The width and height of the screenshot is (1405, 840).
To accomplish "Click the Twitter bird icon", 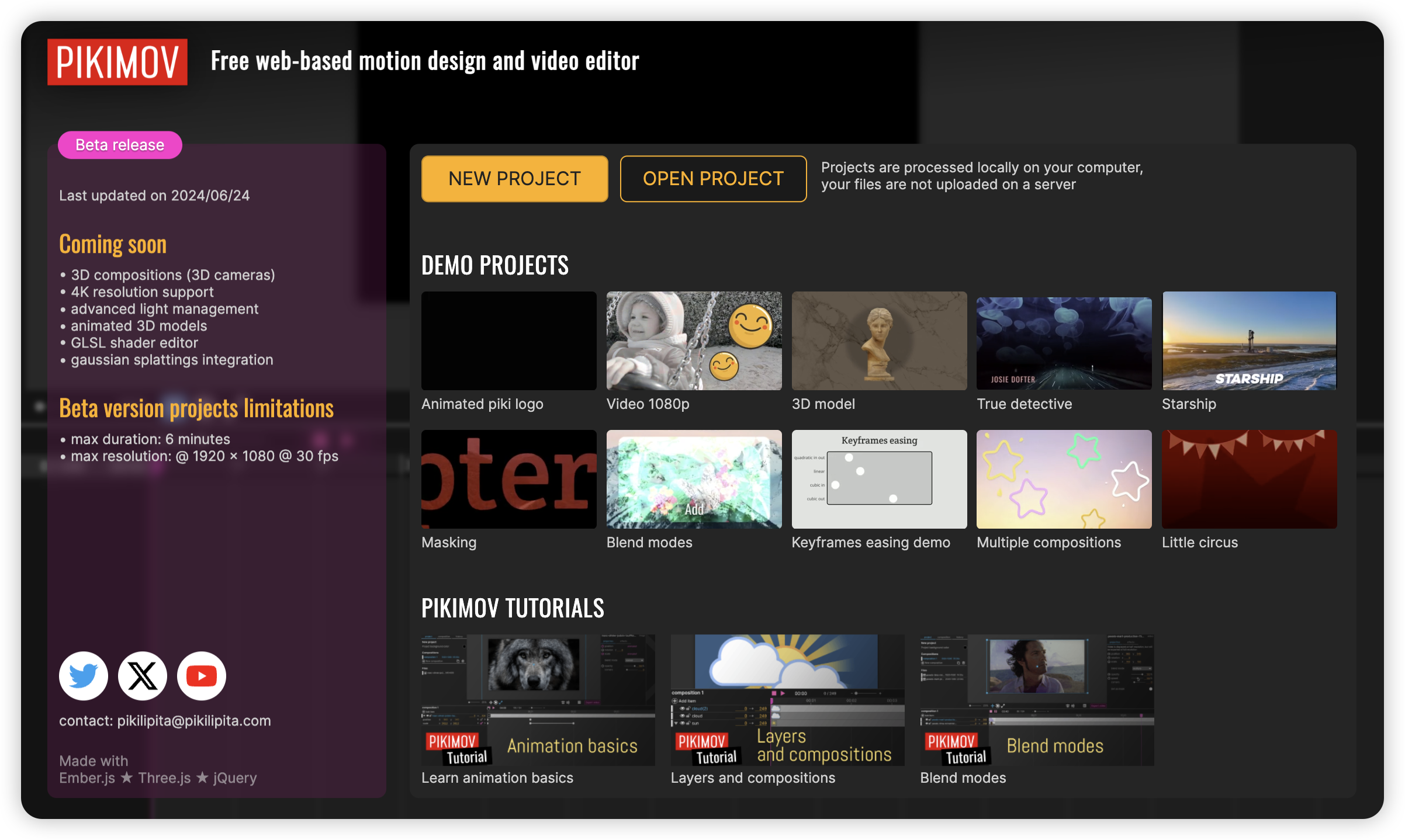I will click(84, 675).
